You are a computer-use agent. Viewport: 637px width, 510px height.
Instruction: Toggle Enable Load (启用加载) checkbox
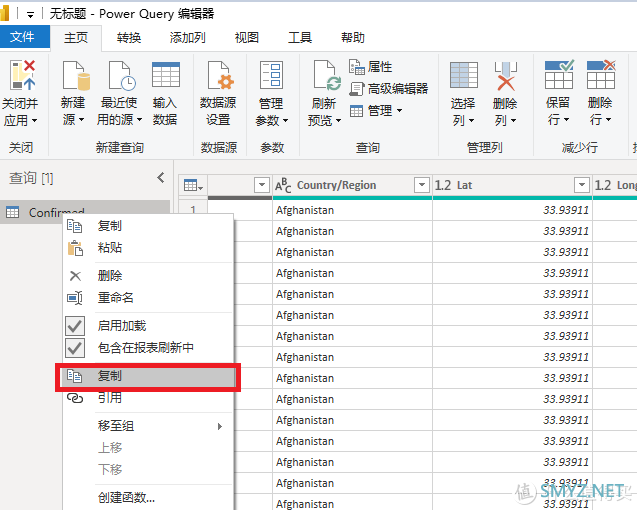click(75, 326)
